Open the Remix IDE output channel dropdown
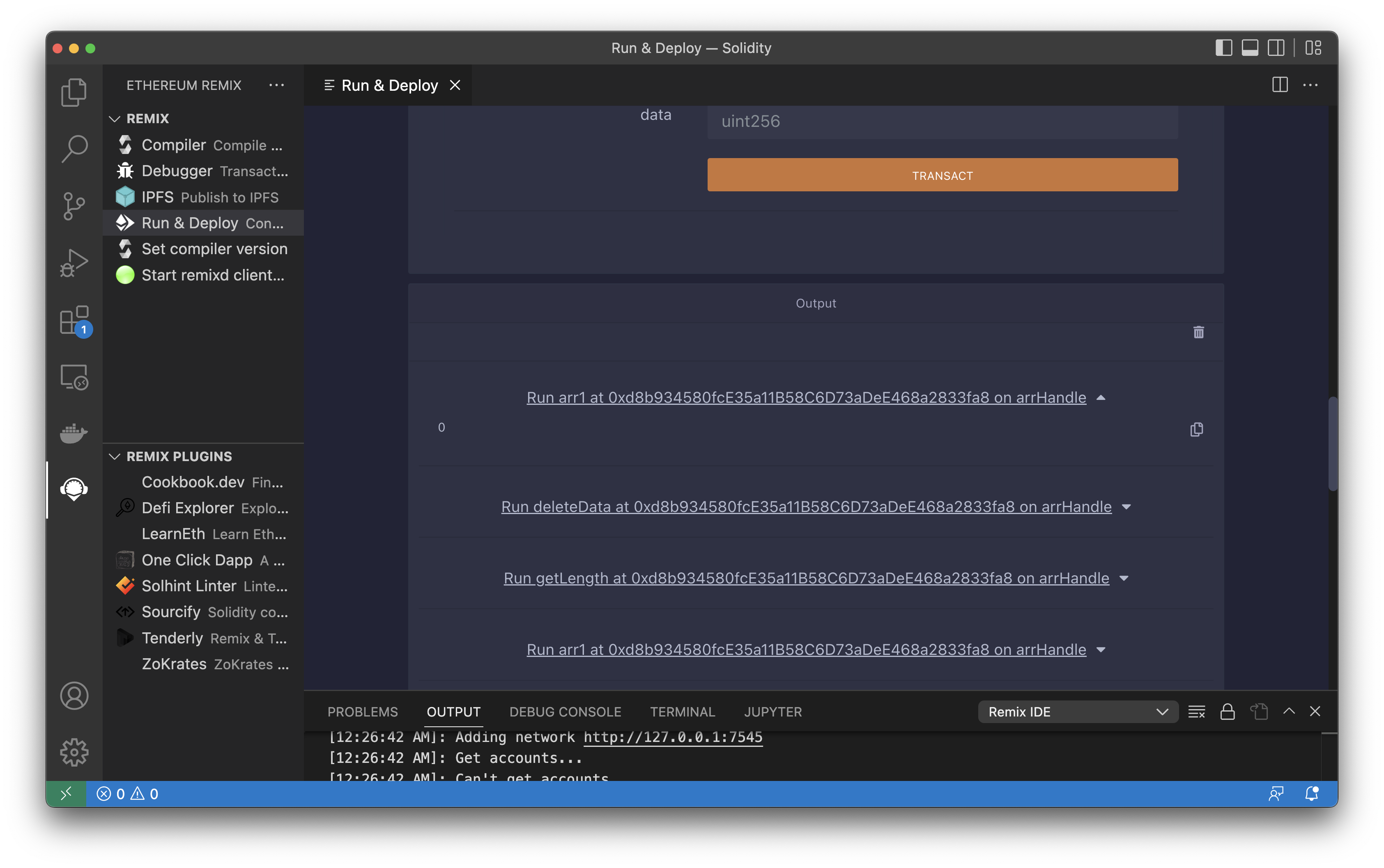Screen dimensions: 1384x868 (x=1078, y=712)
